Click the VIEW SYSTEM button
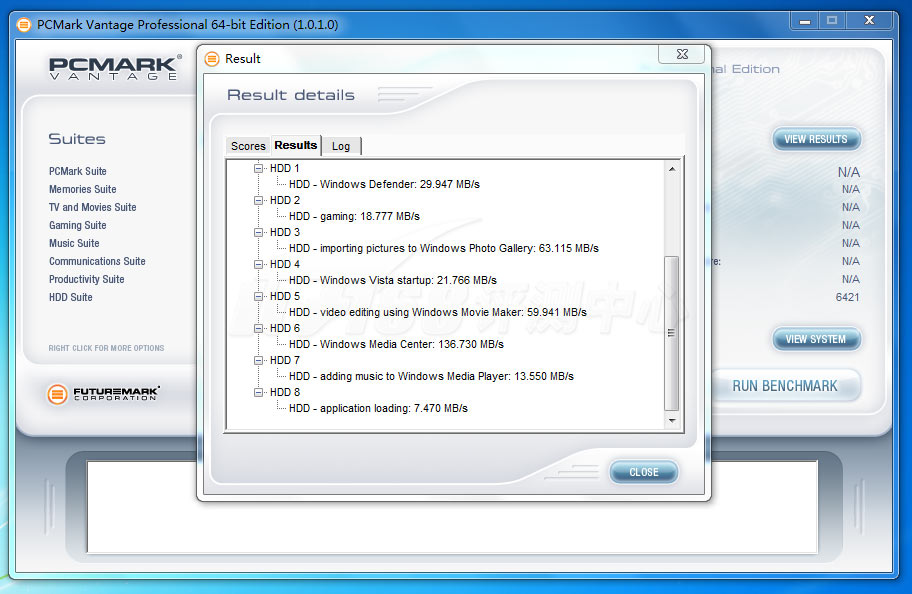 pyautogui.click(x=815, y=340)
